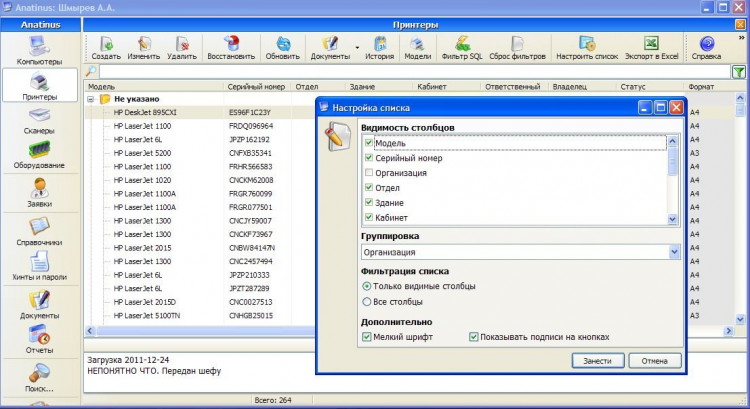Expand toolbar overflow chevron
The height and width of the screenshot is (409, 750).
[x=741, y=38]
